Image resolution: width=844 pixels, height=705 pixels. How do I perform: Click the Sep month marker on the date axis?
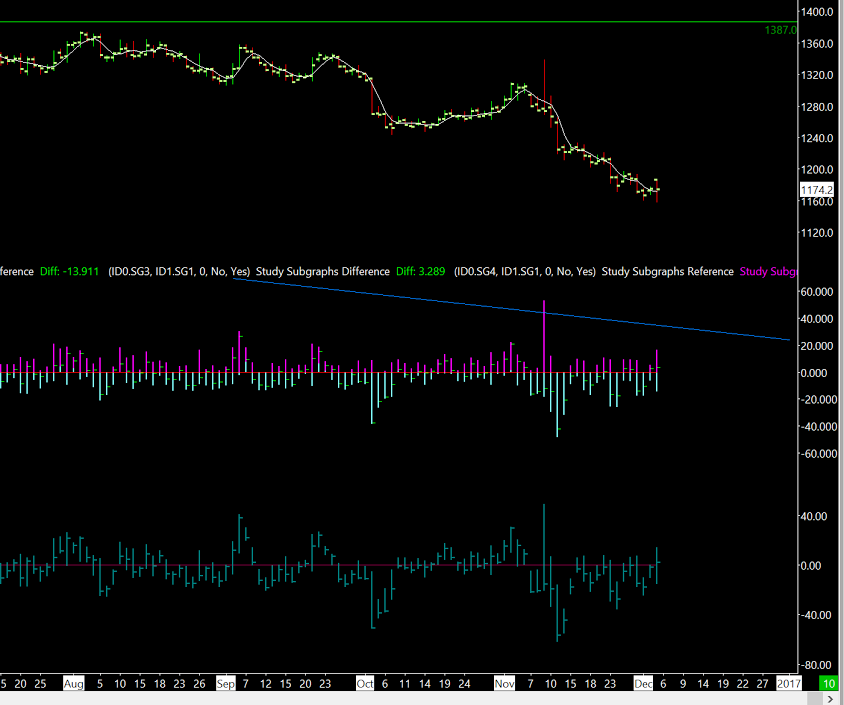pos(226,683)
